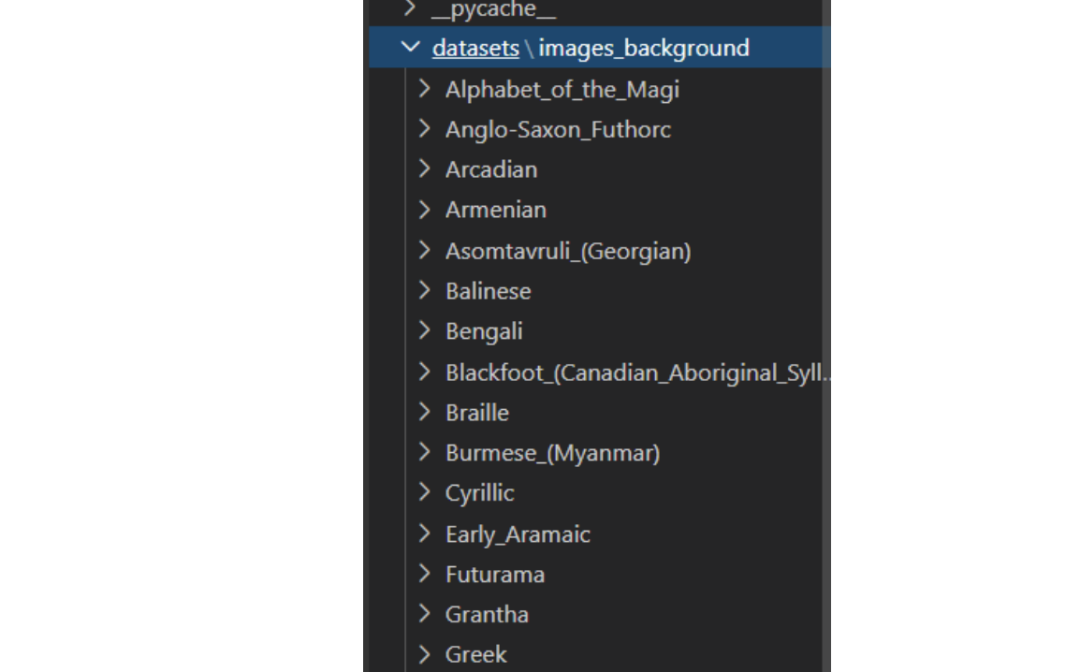Select the Blackfoot_(Canadian_Aboriginal_Syll... folder
This screenshot has height=672, width=1080.
(x=638, y=373)
